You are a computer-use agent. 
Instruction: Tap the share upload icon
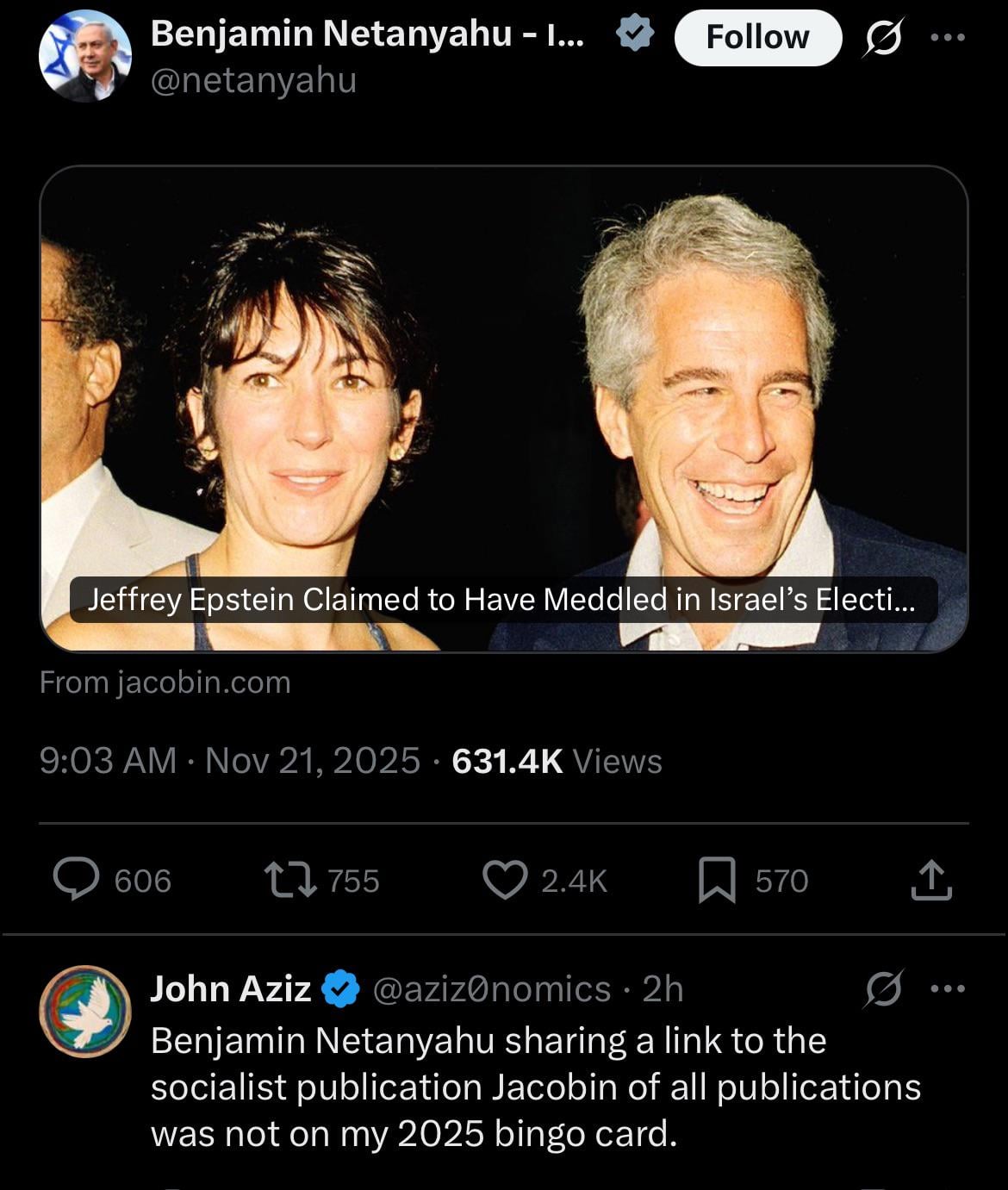[931, 880]
